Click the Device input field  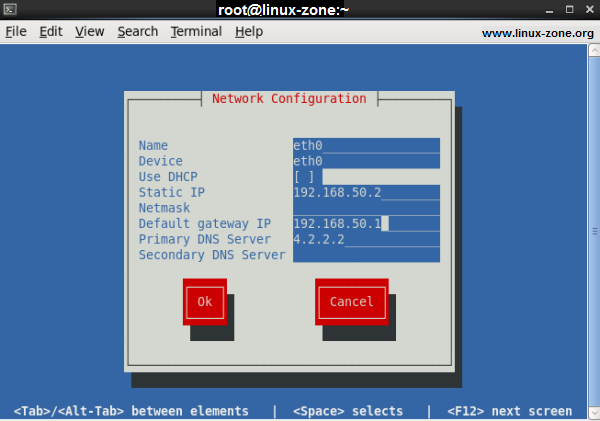coord(366,161)
